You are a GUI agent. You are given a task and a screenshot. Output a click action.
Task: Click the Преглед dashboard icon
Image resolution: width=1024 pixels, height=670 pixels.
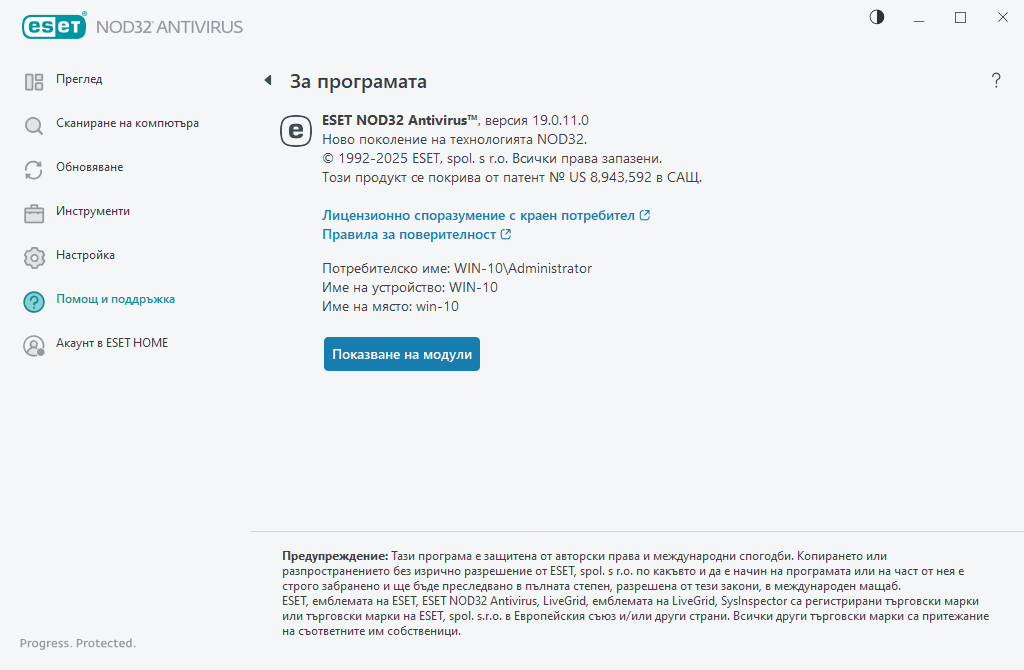tap(34, 82)
